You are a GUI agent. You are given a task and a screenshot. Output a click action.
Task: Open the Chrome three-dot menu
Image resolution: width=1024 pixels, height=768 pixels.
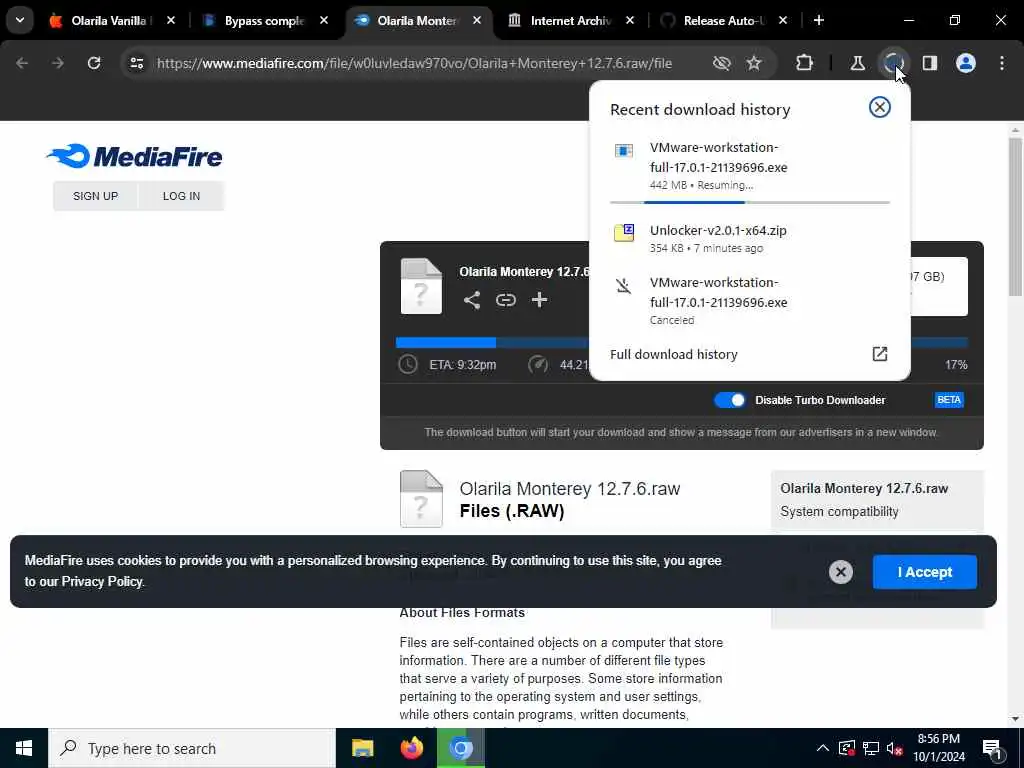click(1002, 63)
